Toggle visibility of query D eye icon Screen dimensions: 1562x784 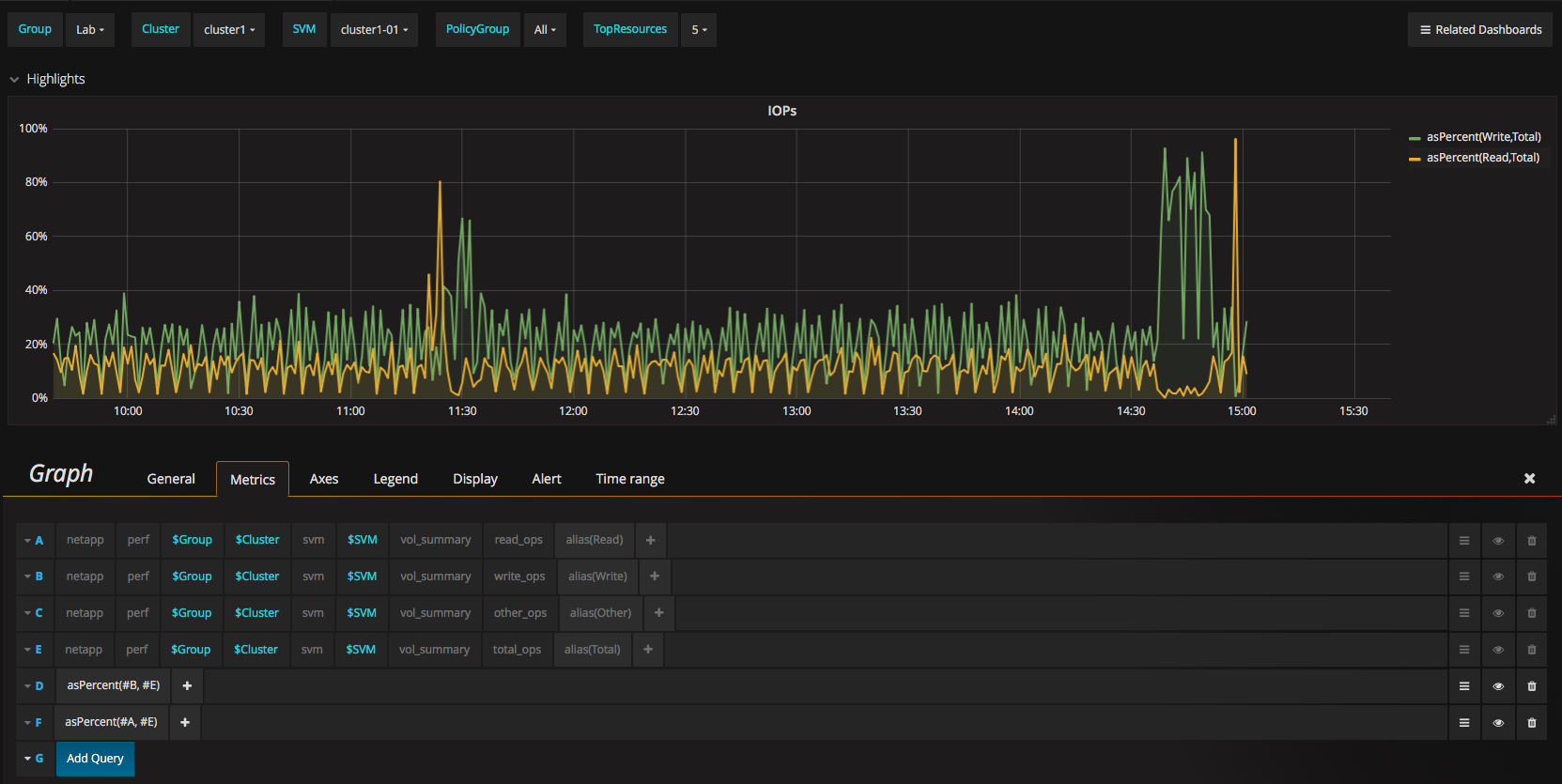coord(1498,686)
